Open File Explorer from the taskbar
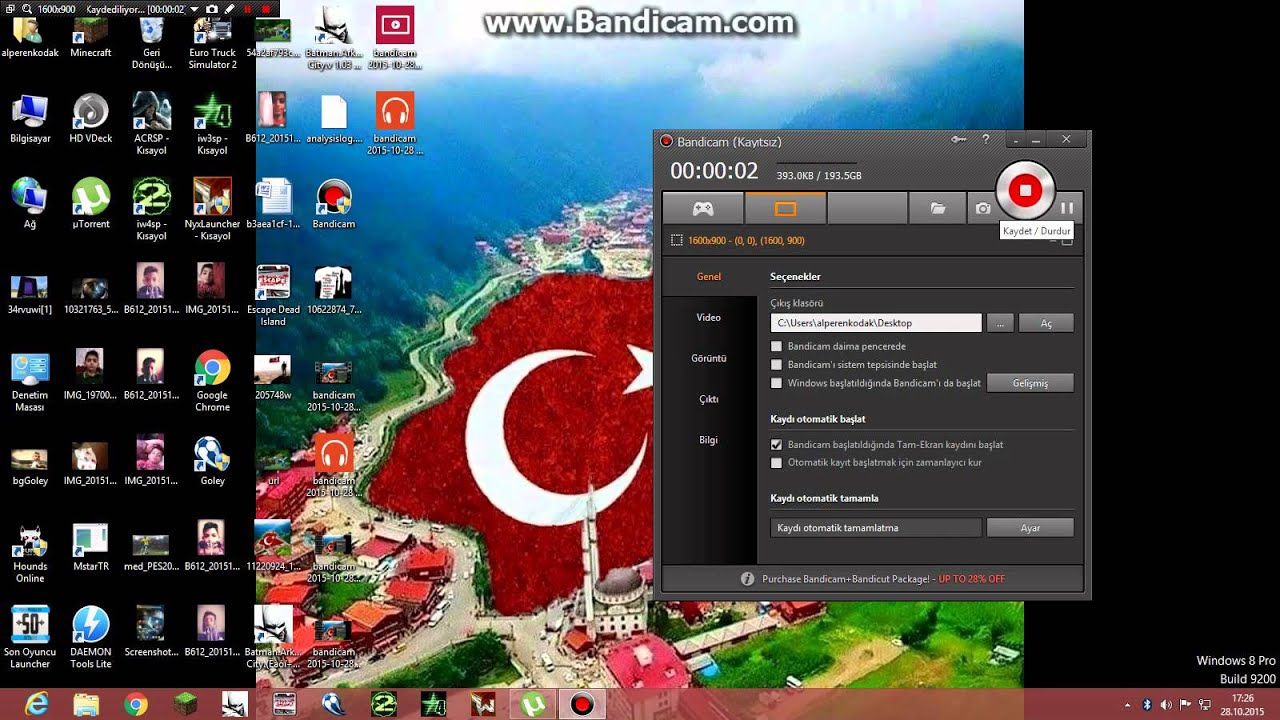Screen dimensions: 1280x720 point(86,705)
